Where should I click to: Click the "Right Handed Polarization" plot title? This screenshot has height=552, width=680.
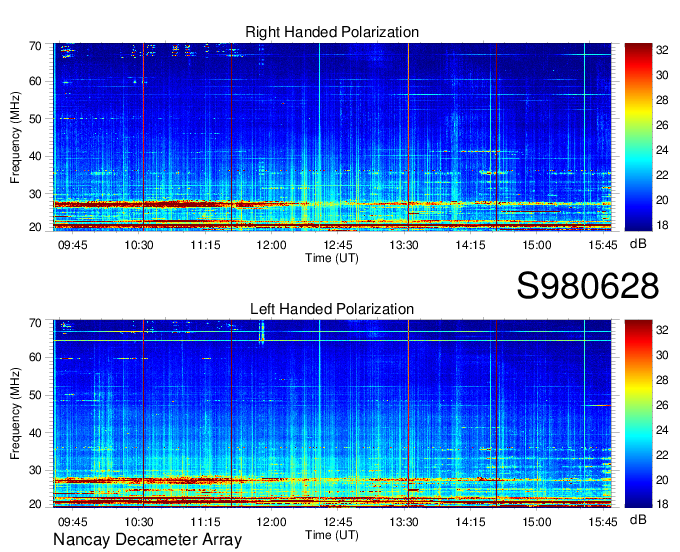[x=332, y=32]
